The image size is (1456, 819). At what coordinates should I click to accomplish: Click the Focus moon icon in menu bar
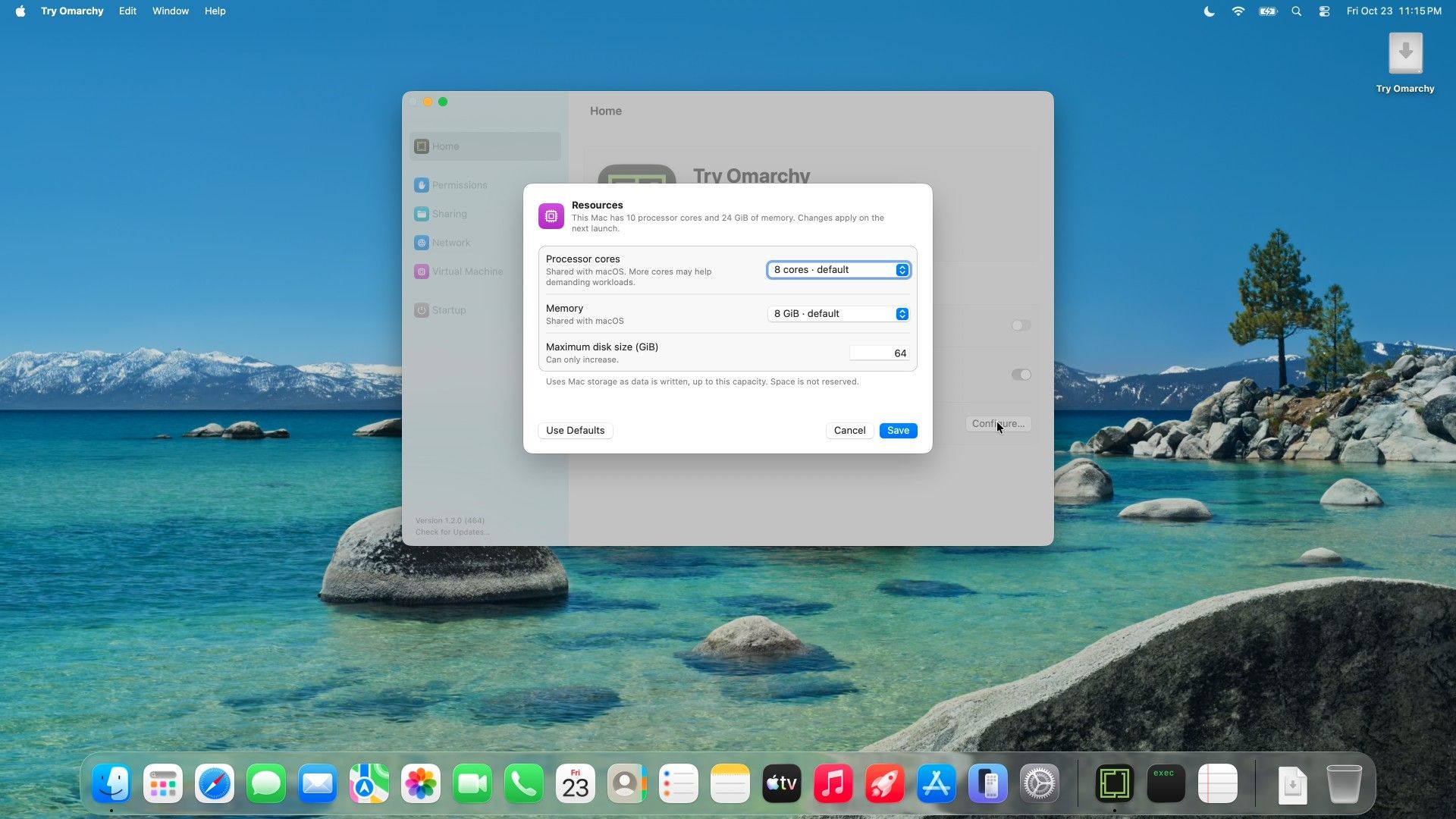tap(1210, 11)
